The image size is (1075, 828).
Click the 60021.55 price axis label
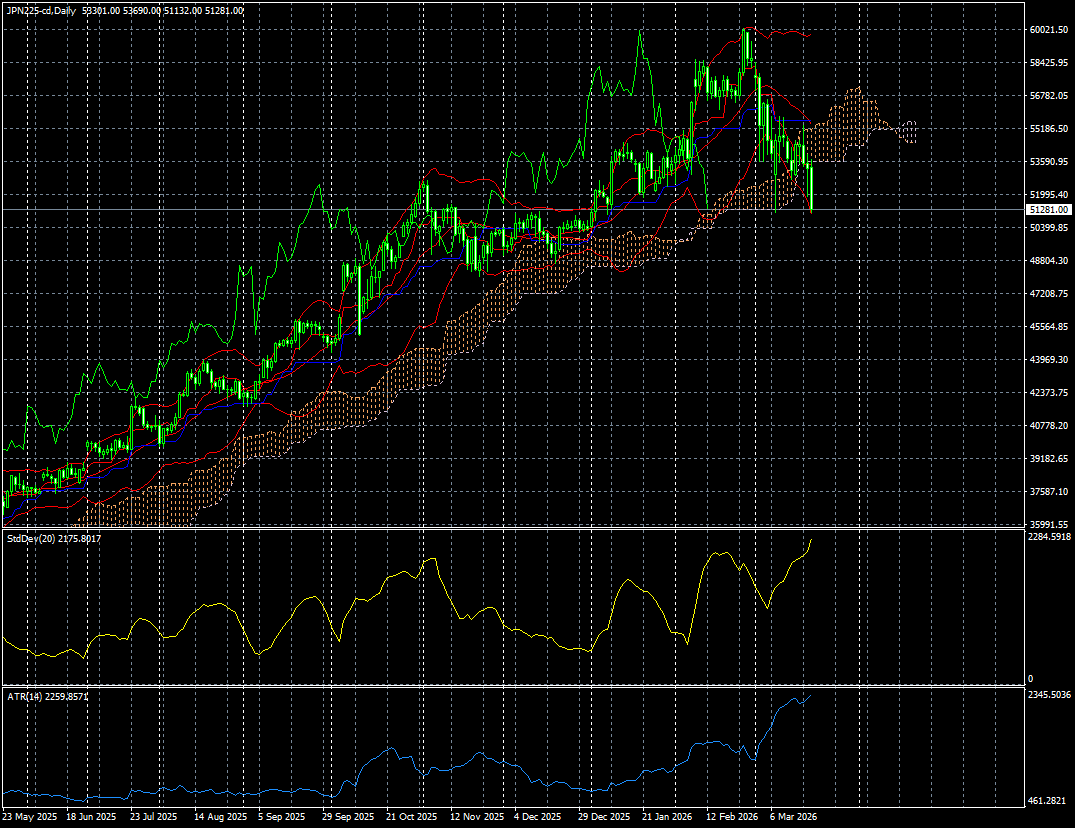pos(1049,30)
